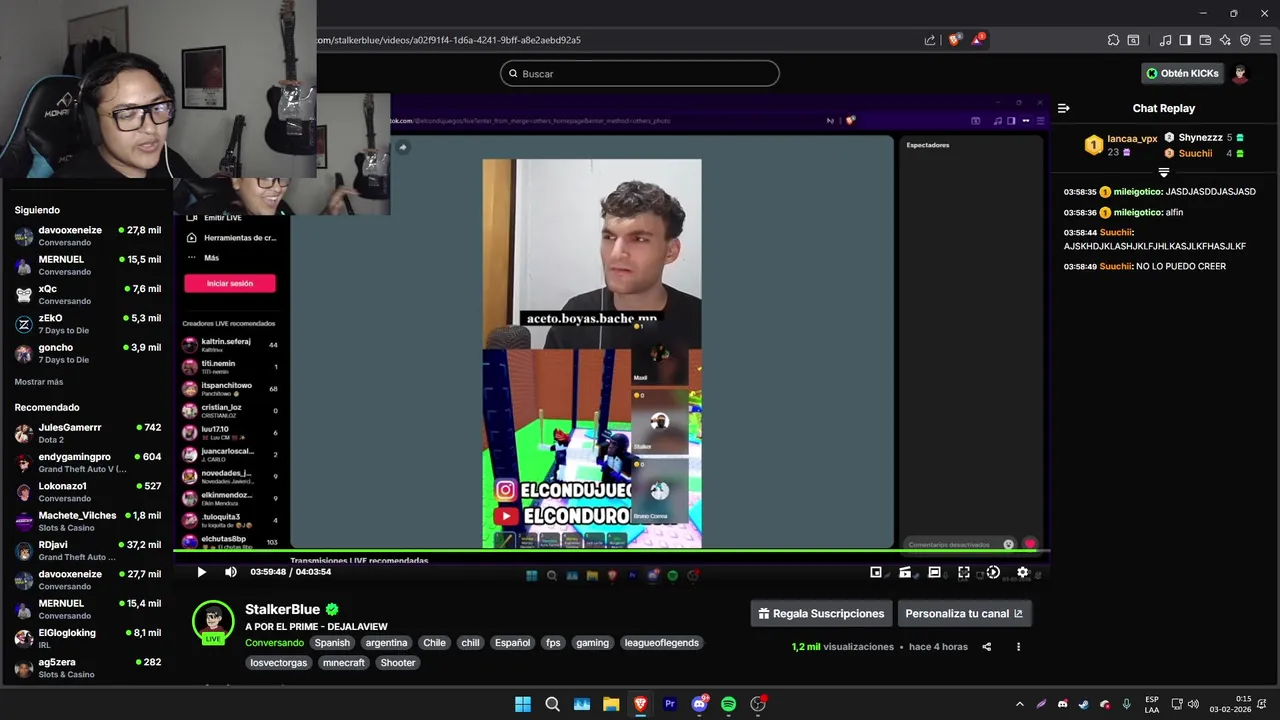Open Brave Wallet icon

1205,40
